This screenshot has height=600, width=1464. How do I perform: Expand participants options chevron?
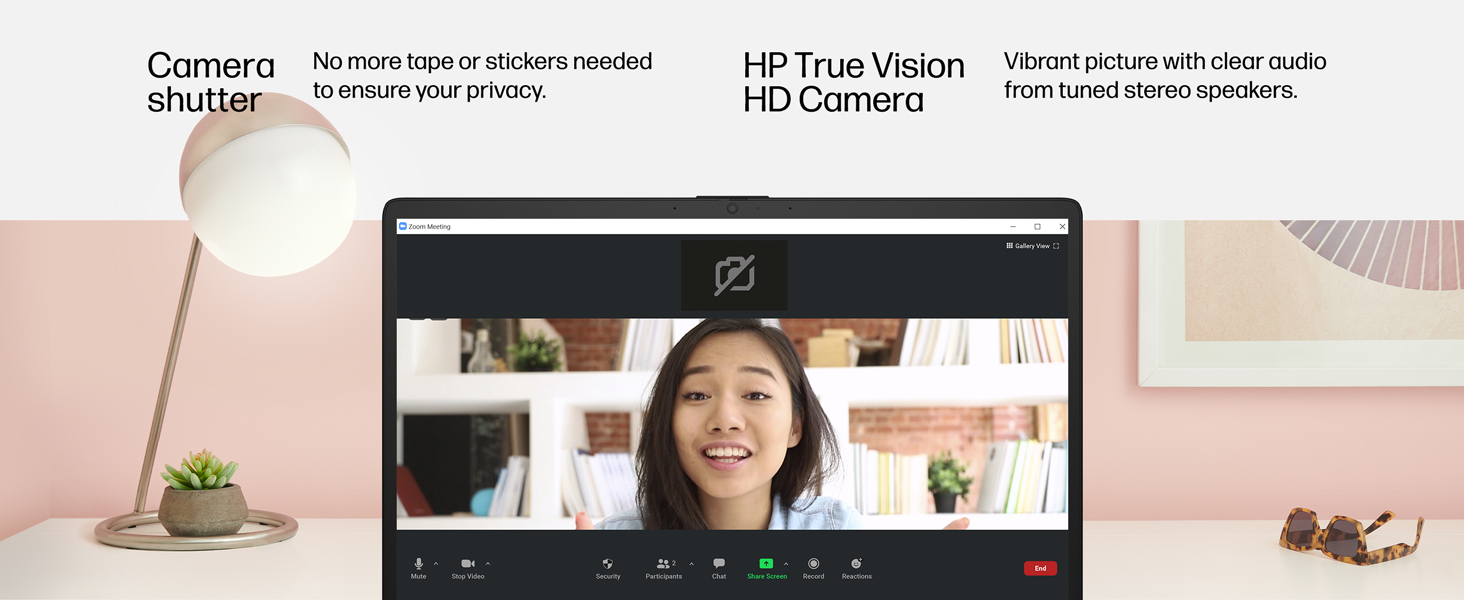point(691,563)
